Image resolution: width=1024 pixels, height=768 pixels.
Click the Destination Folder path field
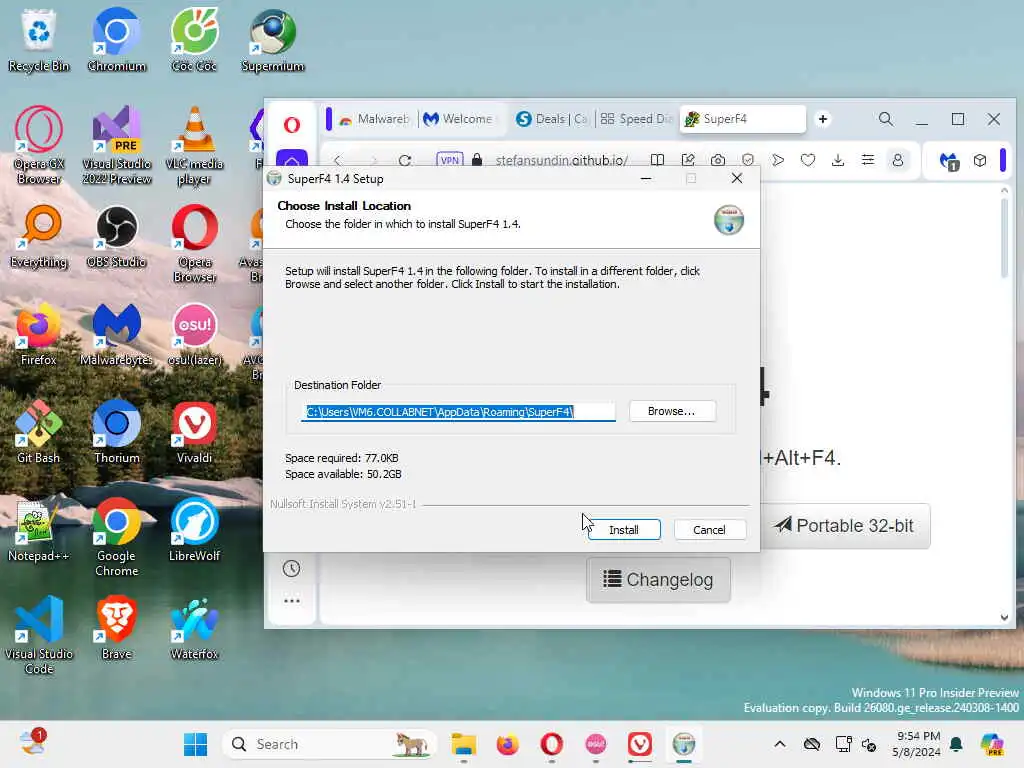[458, 412]
